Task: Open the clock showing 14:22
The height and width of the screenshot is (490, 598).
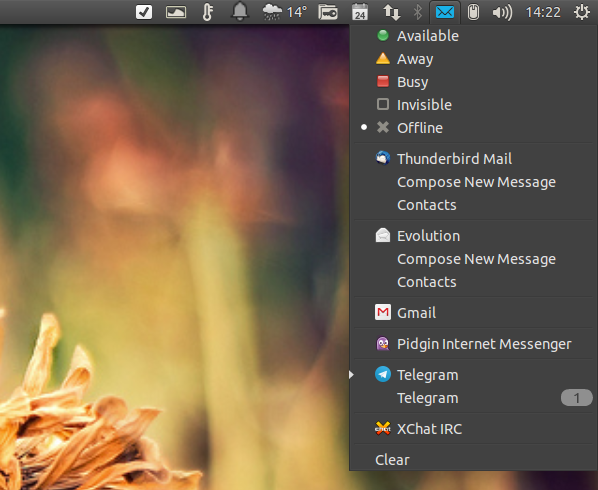Action: 543,12
